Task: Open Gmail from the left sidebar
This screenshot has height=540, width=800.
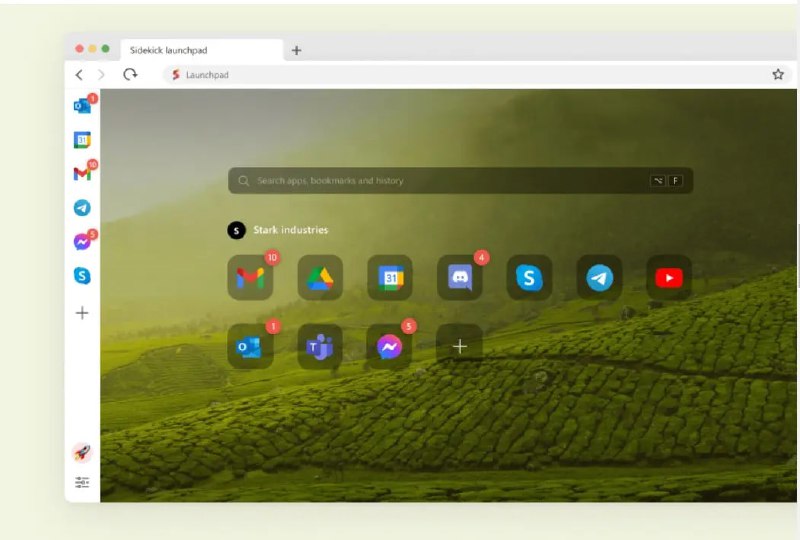Action: [82, 174]
